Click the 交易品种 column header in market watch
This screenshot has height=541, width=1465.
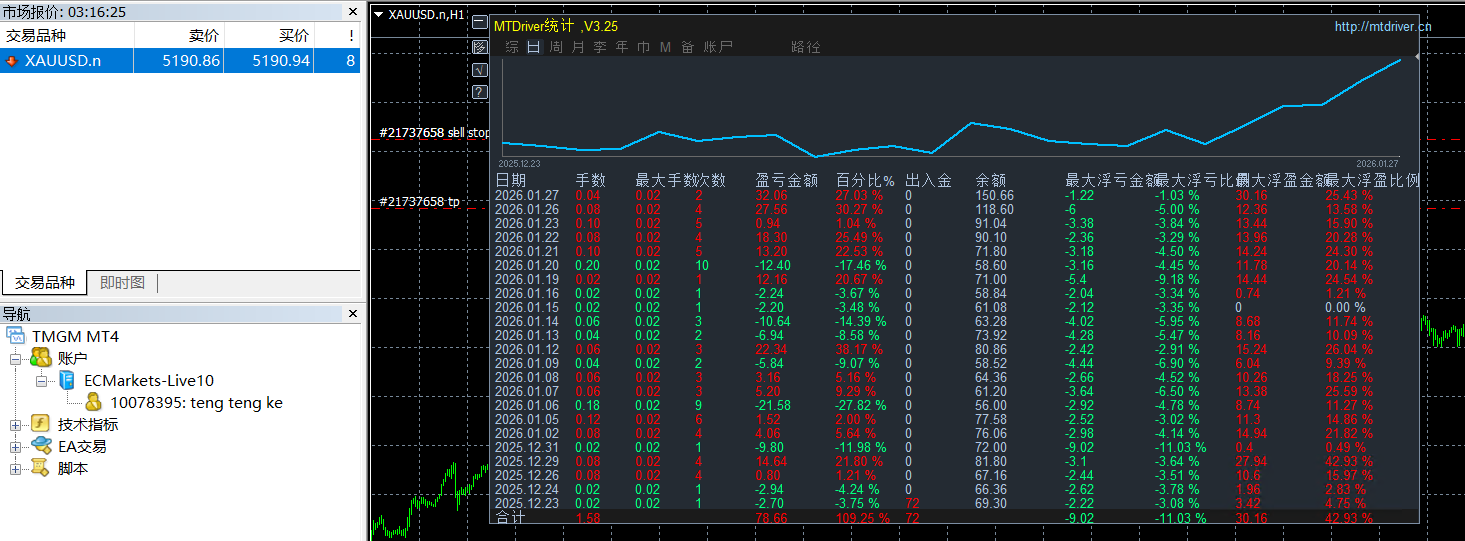coord(67,35)
